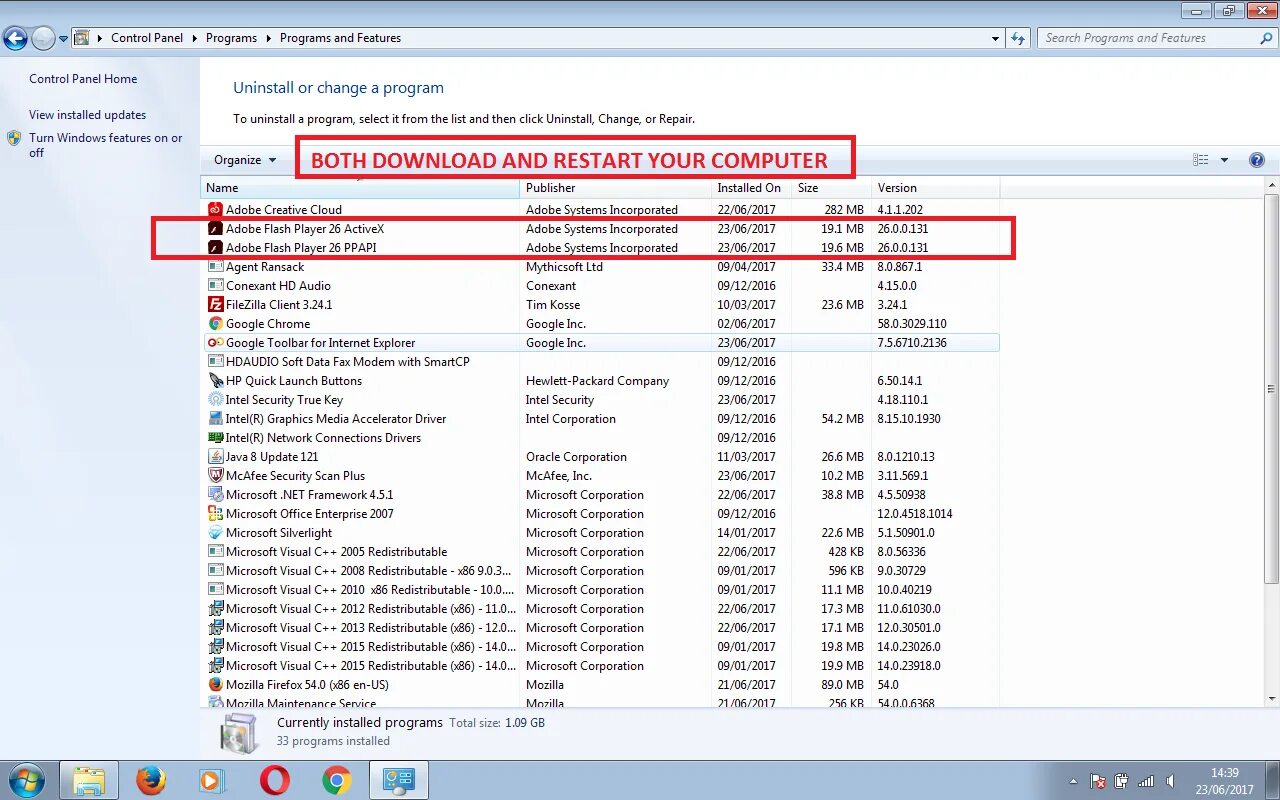Click the Adobe Flash Player 26 ActiveX icon
Viewport: 1280px width, 800px height.
tap(215, 229)
